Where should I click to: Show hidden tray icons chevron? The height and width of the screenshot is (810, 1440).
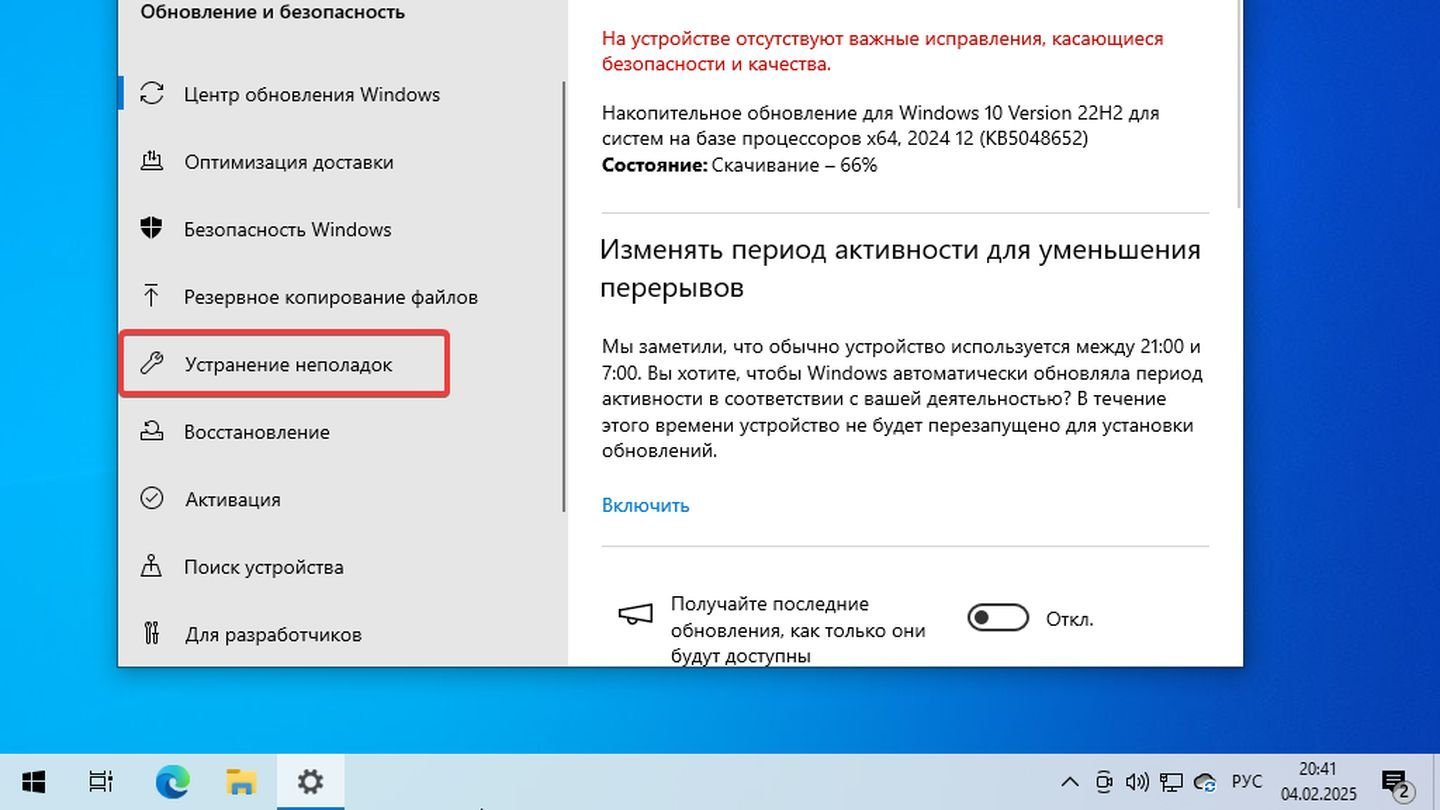pos(1069,782)
